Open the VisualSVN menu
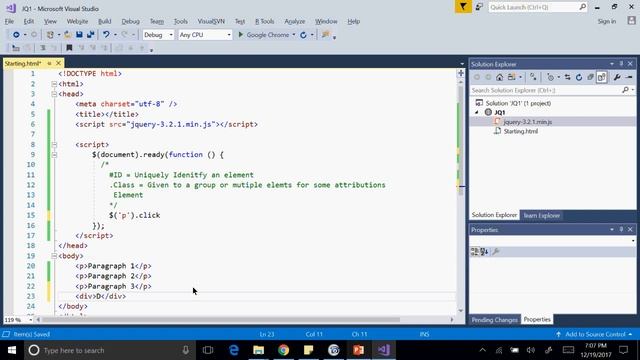The width and height of the screenshot is (640, 360). click(211, 21)
